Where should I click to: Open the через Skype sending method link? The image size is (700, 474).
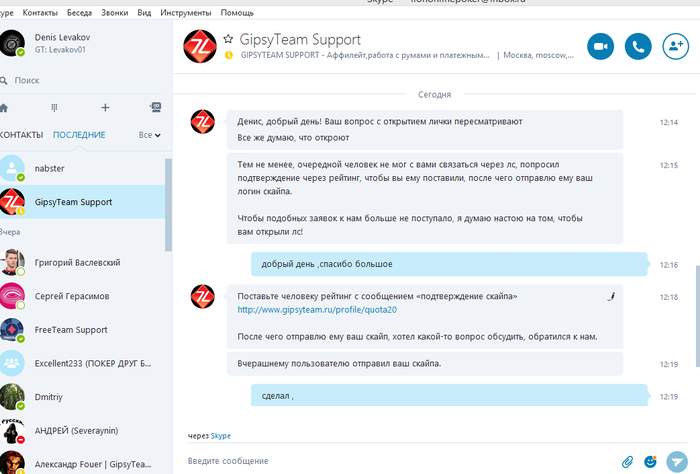[x=221, y=436]
